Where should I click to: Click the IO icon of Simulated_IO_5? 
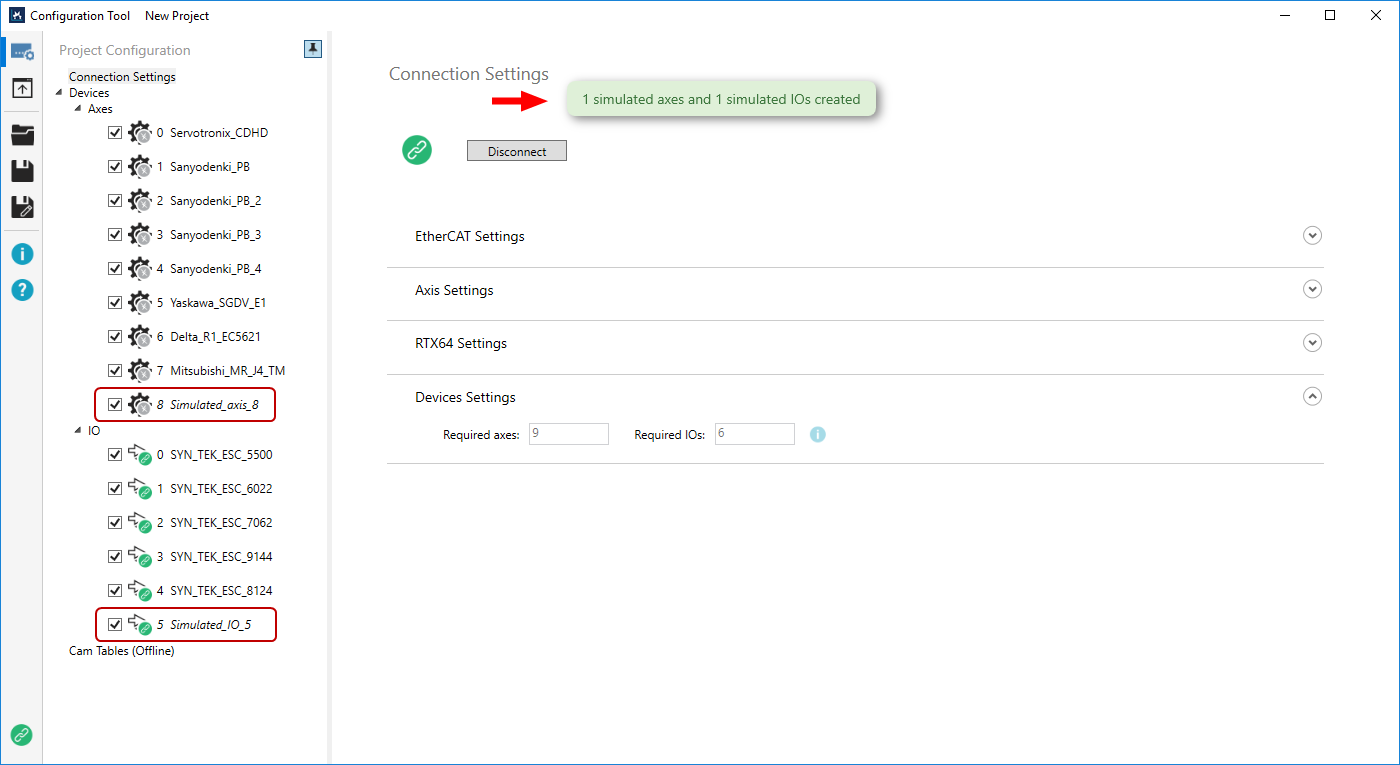(x=140, y=625)
